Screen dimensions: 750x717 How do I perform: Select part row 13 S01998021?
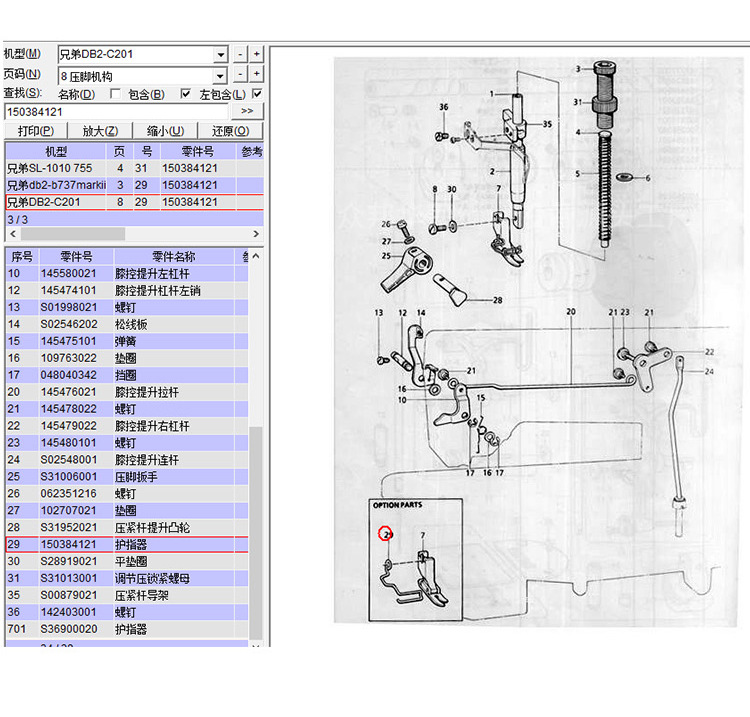click(x=127, y=308)
